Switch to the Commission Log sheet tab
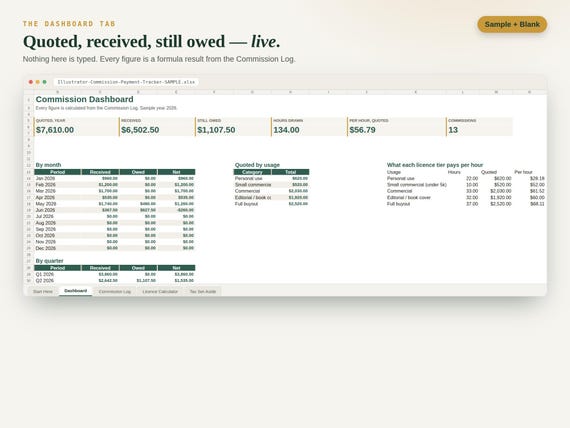The height and width of the screenshot is (428, 570). pyautogui.click(x=115, y=292)
